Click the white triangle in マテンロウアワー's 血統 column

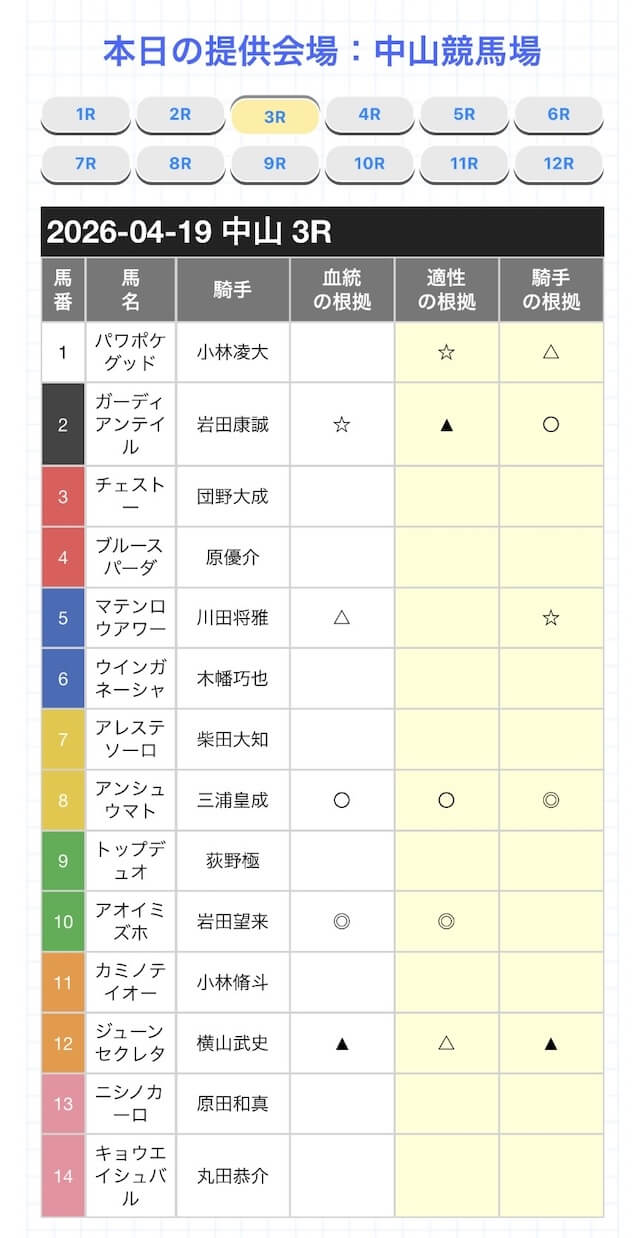point(342,618)
